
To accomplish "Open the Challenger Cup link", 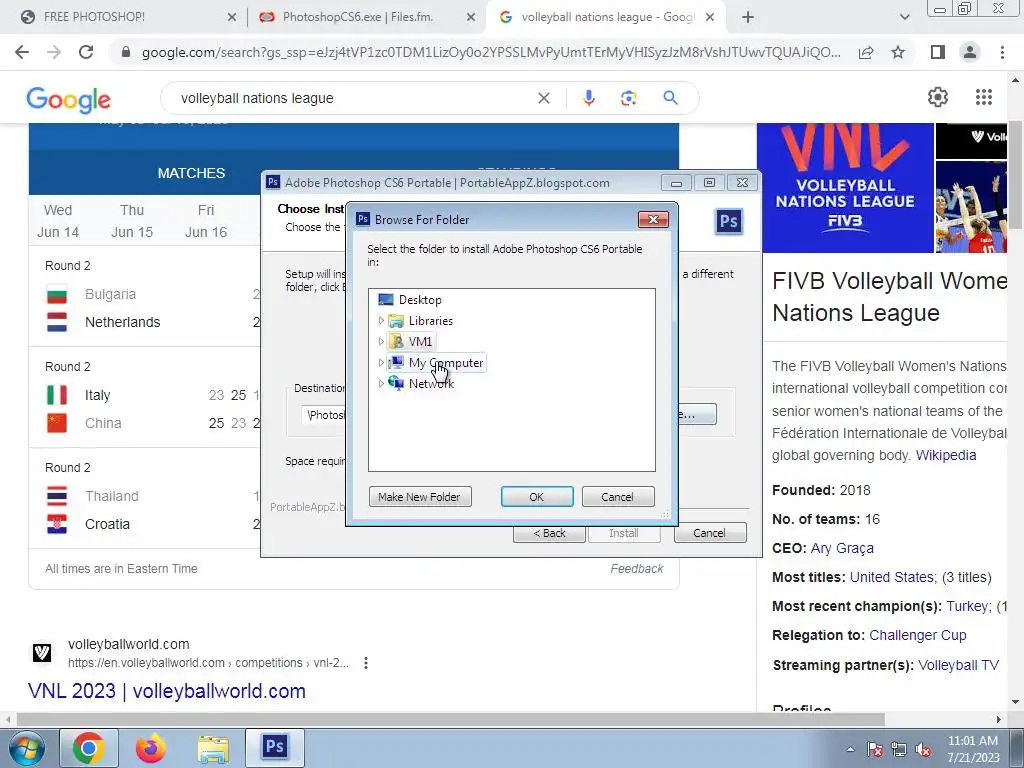I will (918, 635).
